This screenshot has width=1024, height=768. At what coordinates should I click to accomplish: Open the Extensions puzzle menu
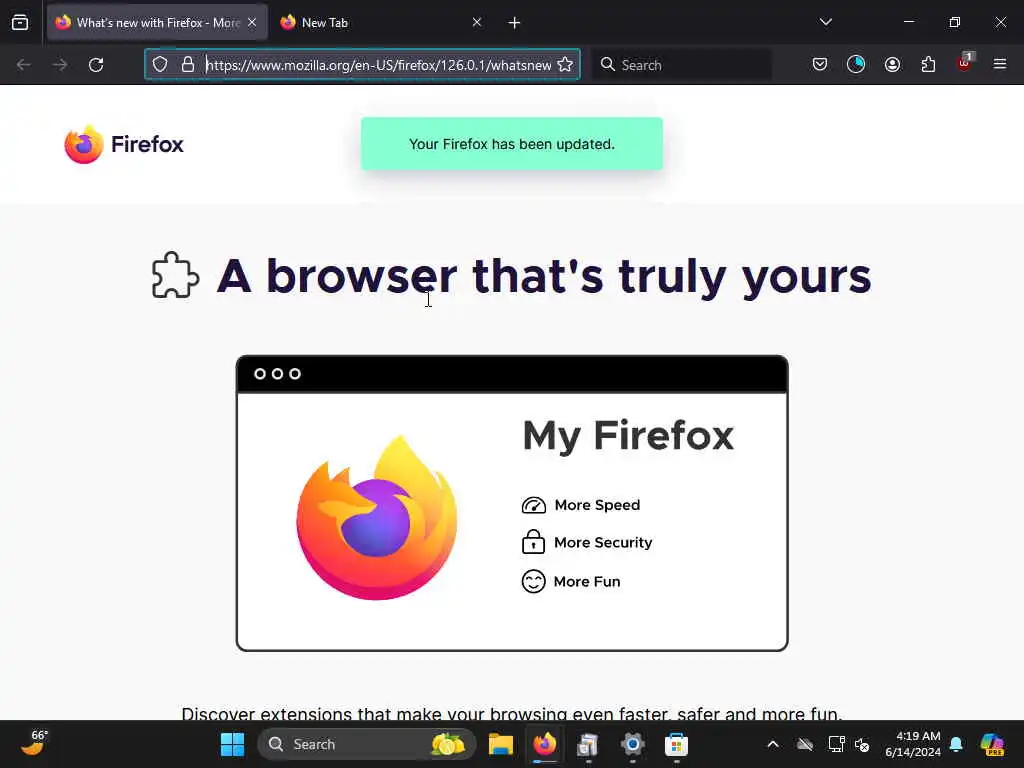click(928, 64)
